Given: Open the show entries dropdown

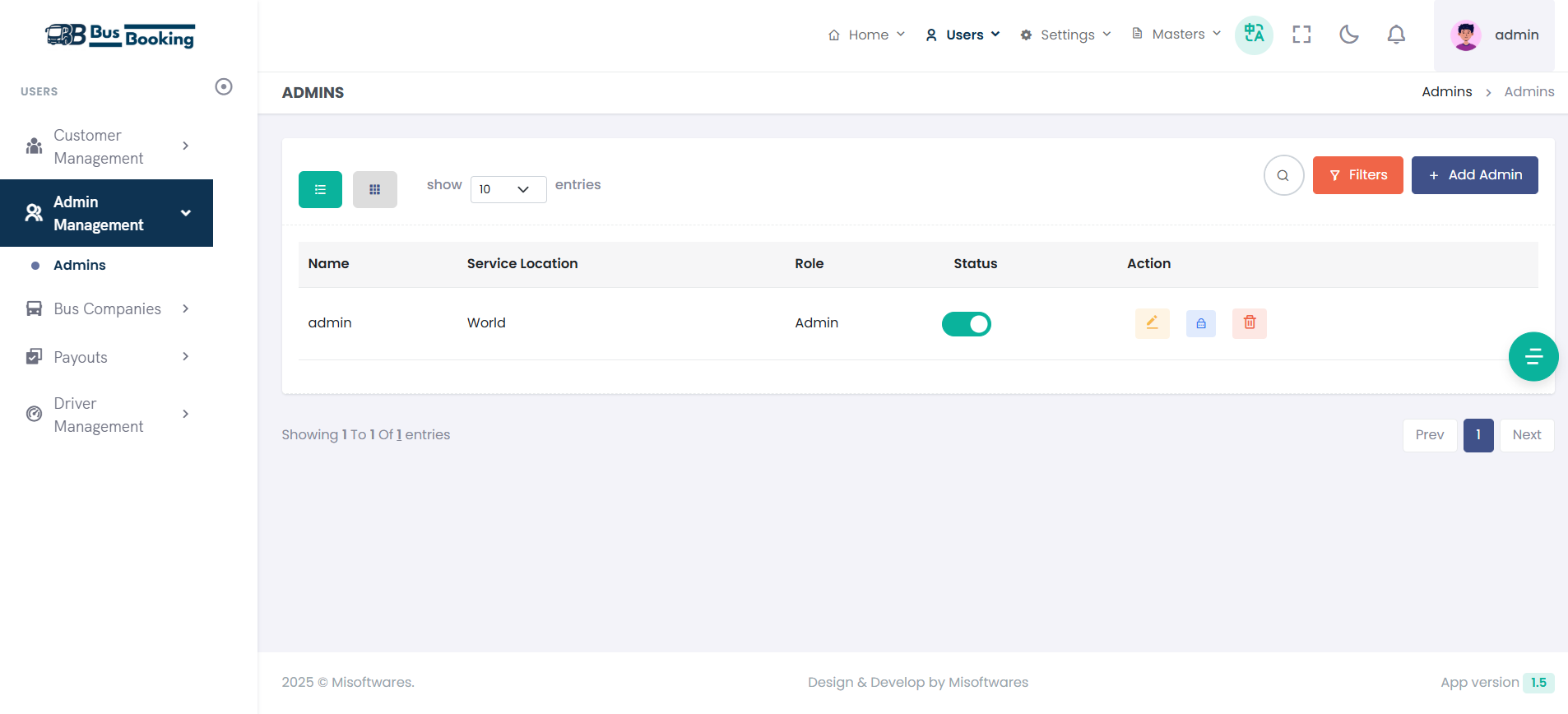Looking at the screenshot, I should (508, 189).
